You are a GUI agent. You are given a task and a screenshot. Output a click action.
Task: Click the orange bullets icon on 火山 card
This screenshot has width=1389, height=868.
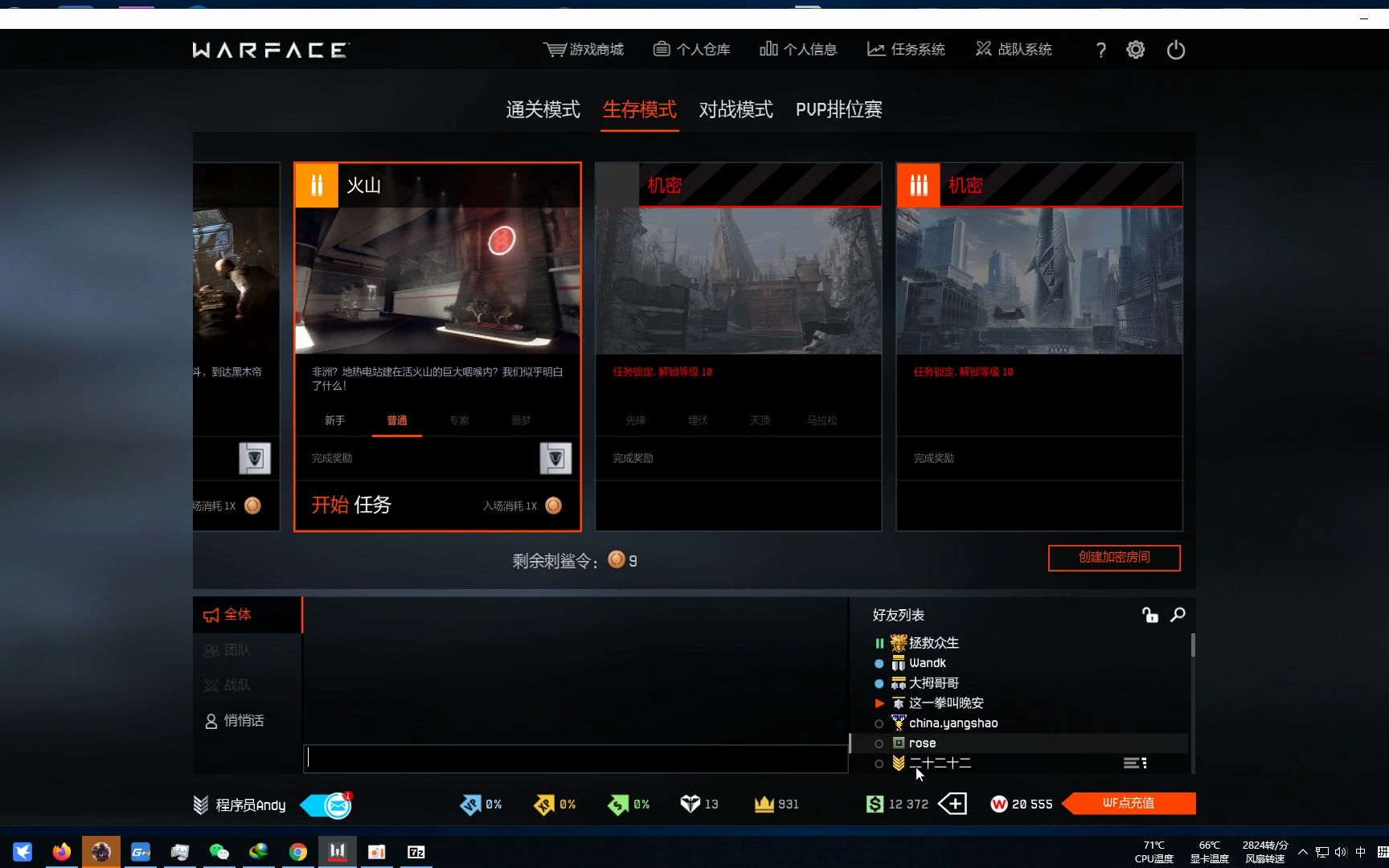(x=317, y=186)
